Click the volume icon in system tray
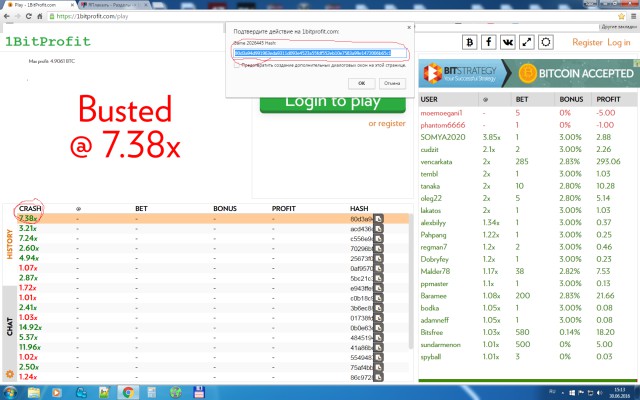The image size is (640, 400). pyautogui.click(x=599, y=393)
